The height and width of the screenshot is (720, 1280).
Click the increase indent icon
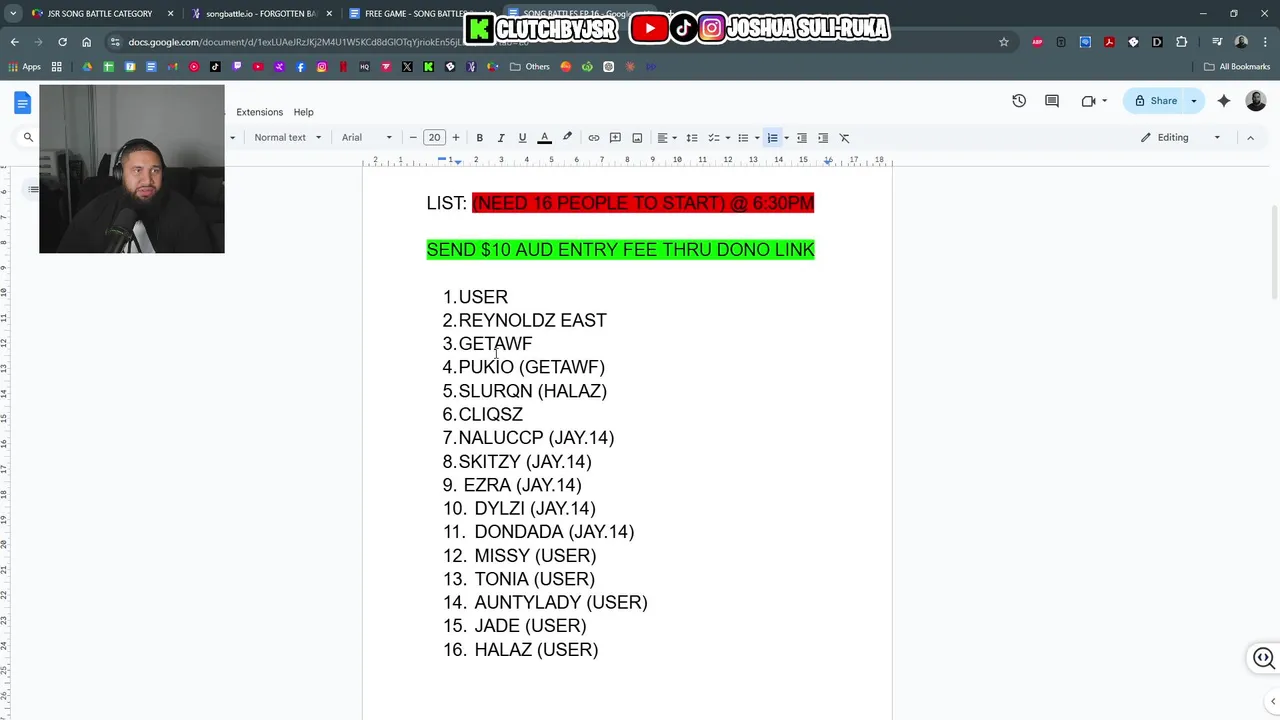(x=823, y=138)
